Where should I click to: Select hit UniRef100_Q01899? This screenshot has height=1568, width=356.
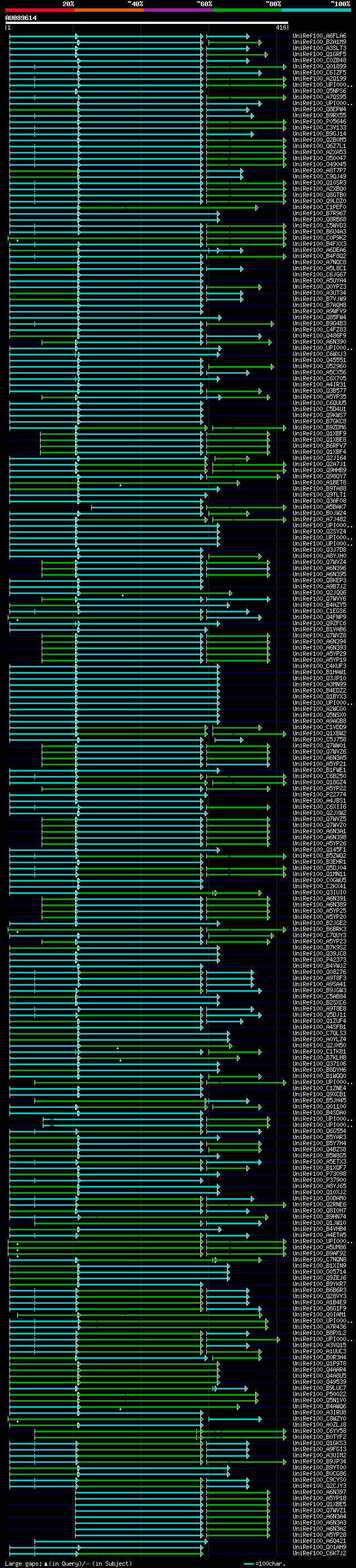319,66
